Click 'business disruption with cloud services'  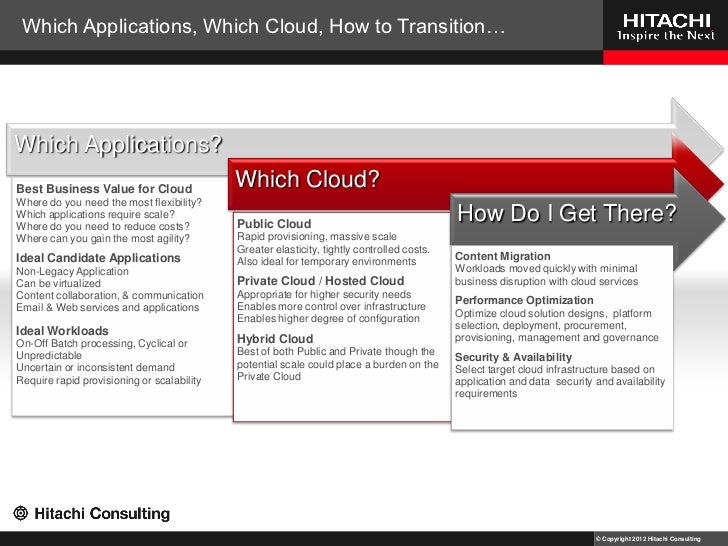pyautogui.click(x=546, y=281)
